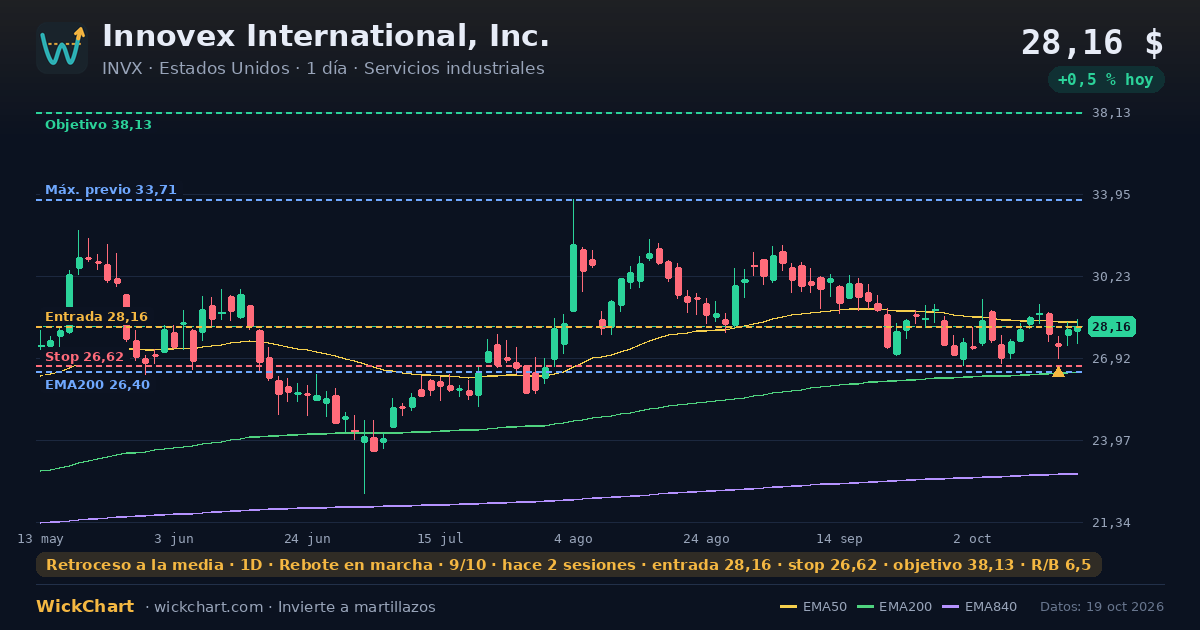Click the 4 ago date label
Image resolution: width=1200 pixels, height=630 pixels.
pyautogui.click(x=573, y=539)
